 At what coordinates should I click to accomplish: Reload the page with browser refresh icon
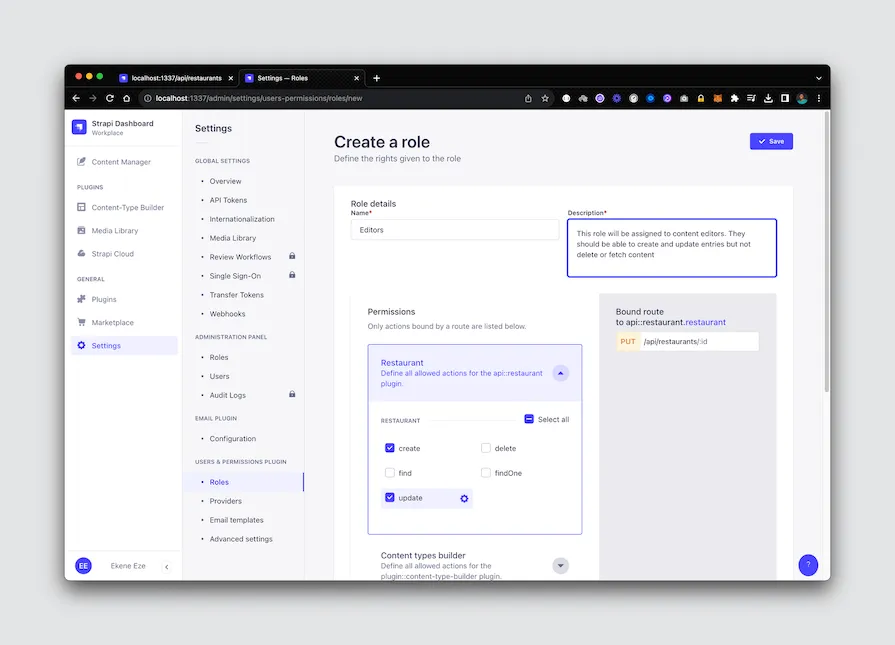109,98
